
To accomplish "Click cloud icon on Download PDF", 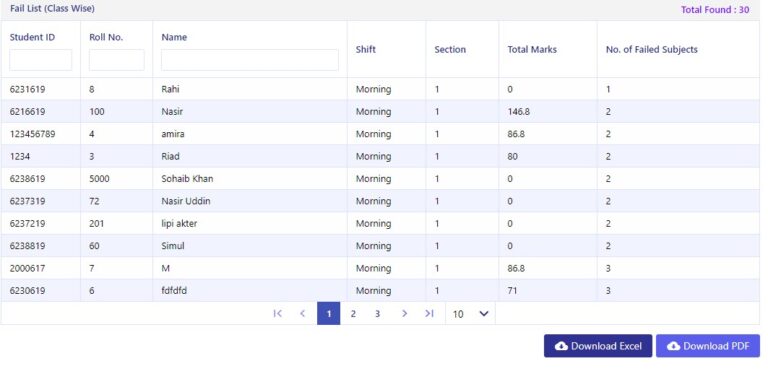I will [x=673, y=346].
